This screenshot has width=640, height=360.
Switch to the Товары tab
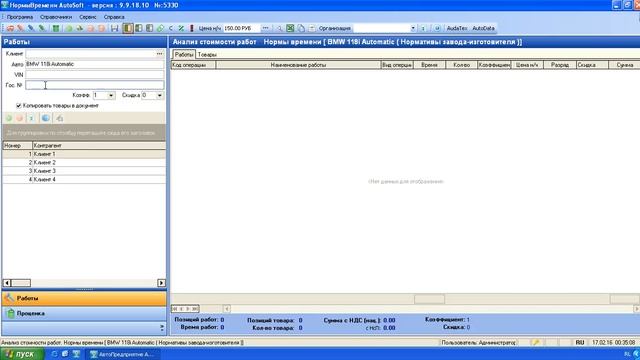pyautogui.click(x=207, y=54)
